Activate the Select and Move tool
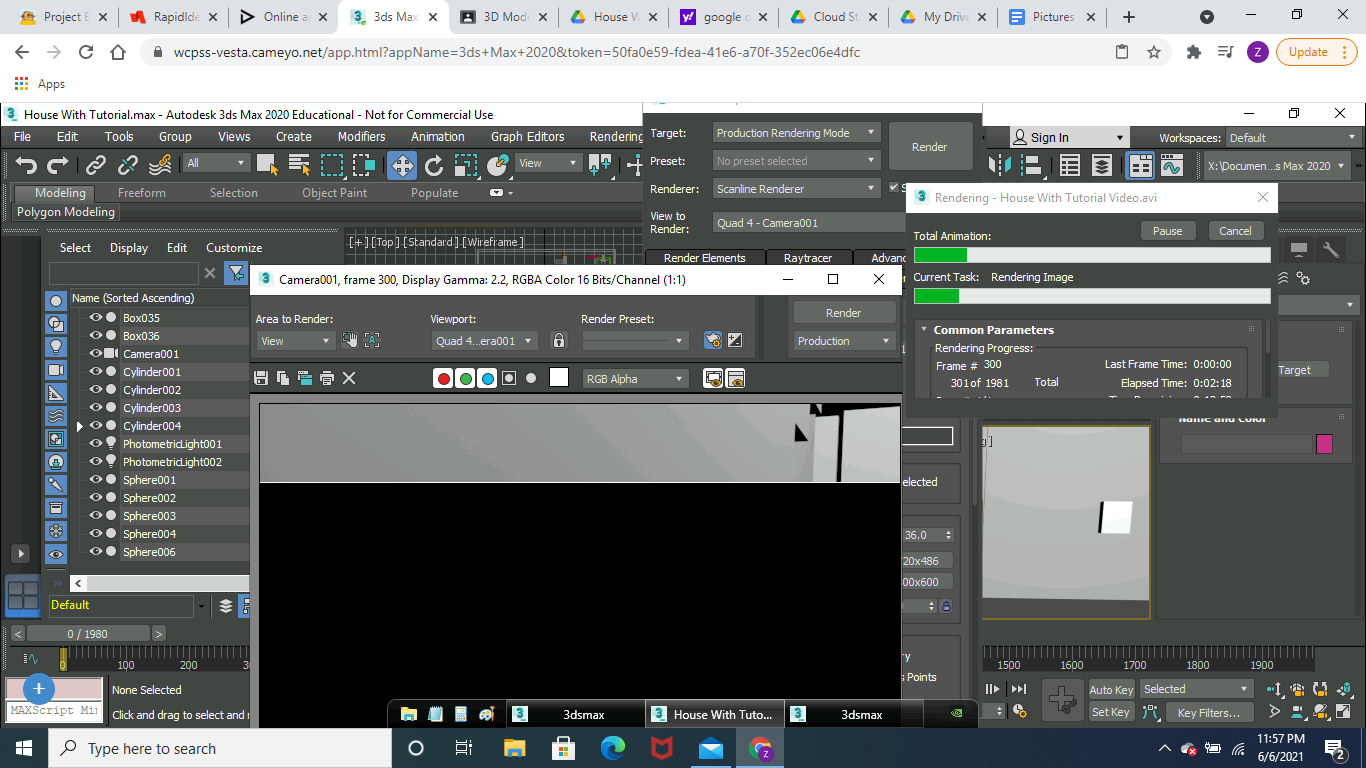The width and height of the screenshot is (1366, 768). point(402,165)
